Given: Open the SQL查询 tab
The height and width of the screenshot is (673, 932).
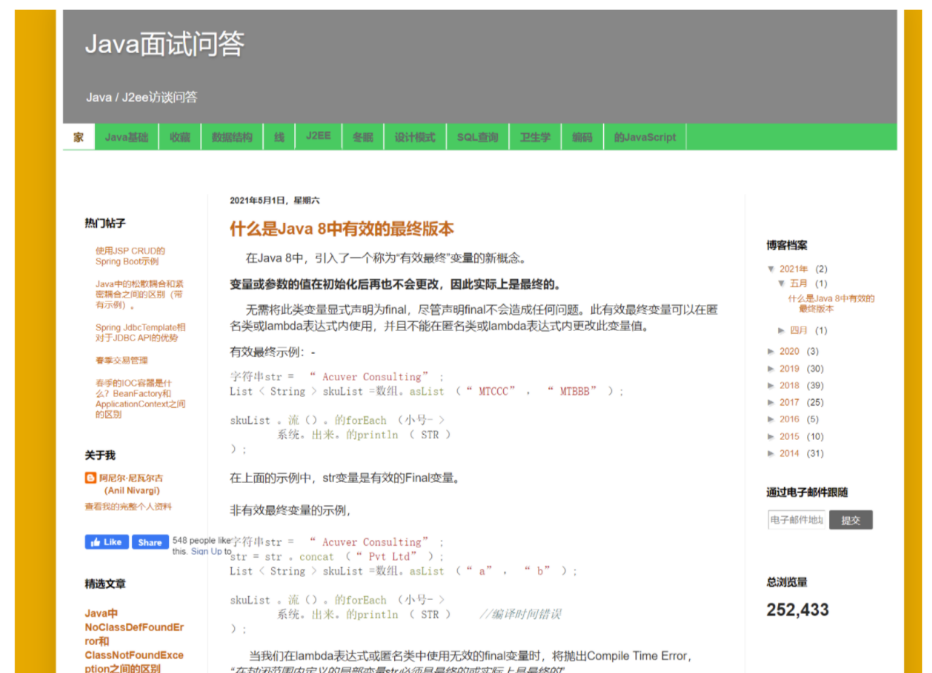Looking at the screenshot, I should (477, 137).
